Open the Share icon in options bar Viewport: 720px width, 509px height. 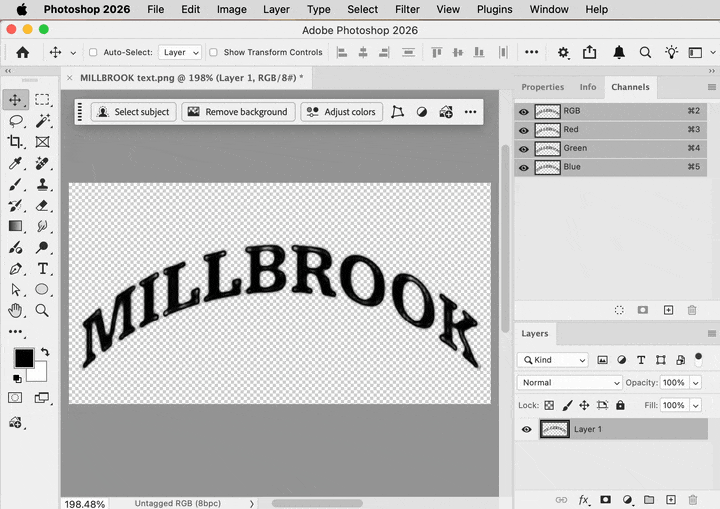click(590, 52)
